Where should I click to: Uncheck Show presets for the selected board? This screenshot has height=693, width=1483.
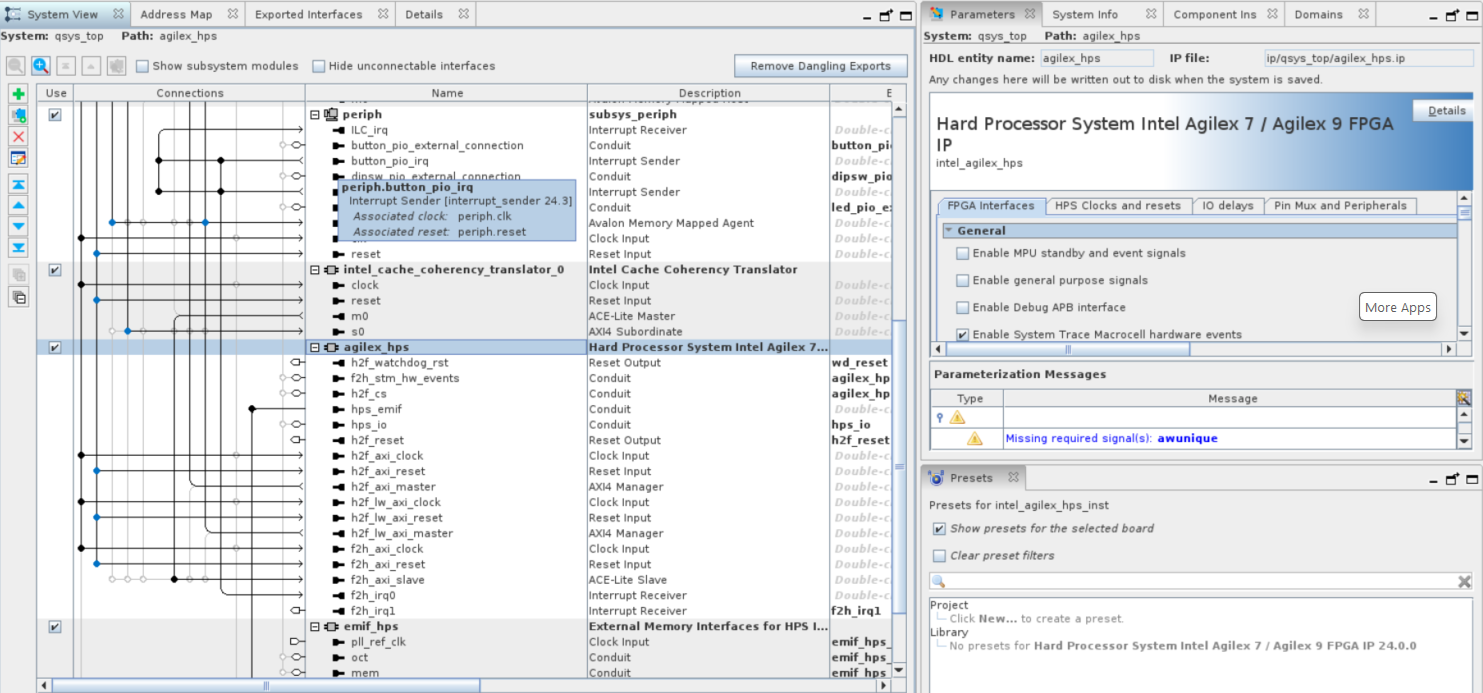pyautogui.click(x=939, y=529)
